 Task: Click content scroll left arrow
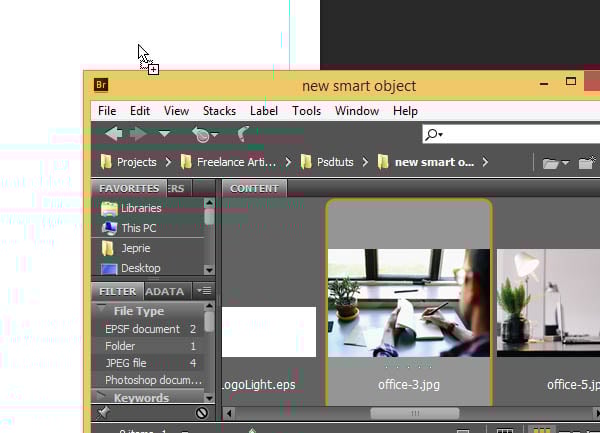(229, 413)
